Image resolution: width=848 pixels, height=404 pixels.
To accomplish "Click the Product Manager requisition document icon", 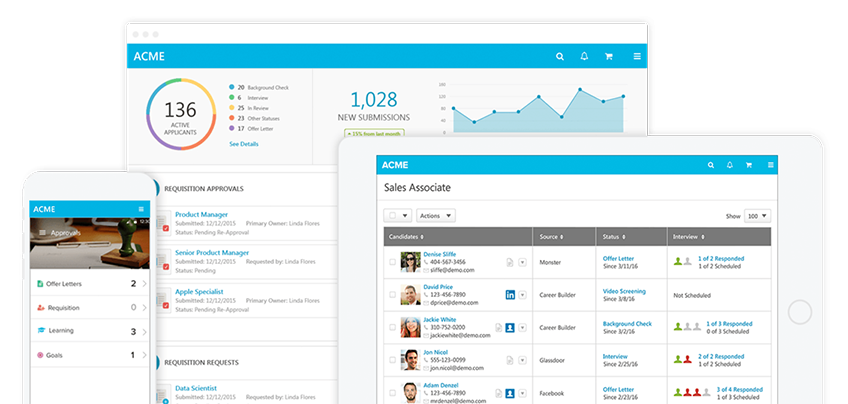I will pos(163,223).
